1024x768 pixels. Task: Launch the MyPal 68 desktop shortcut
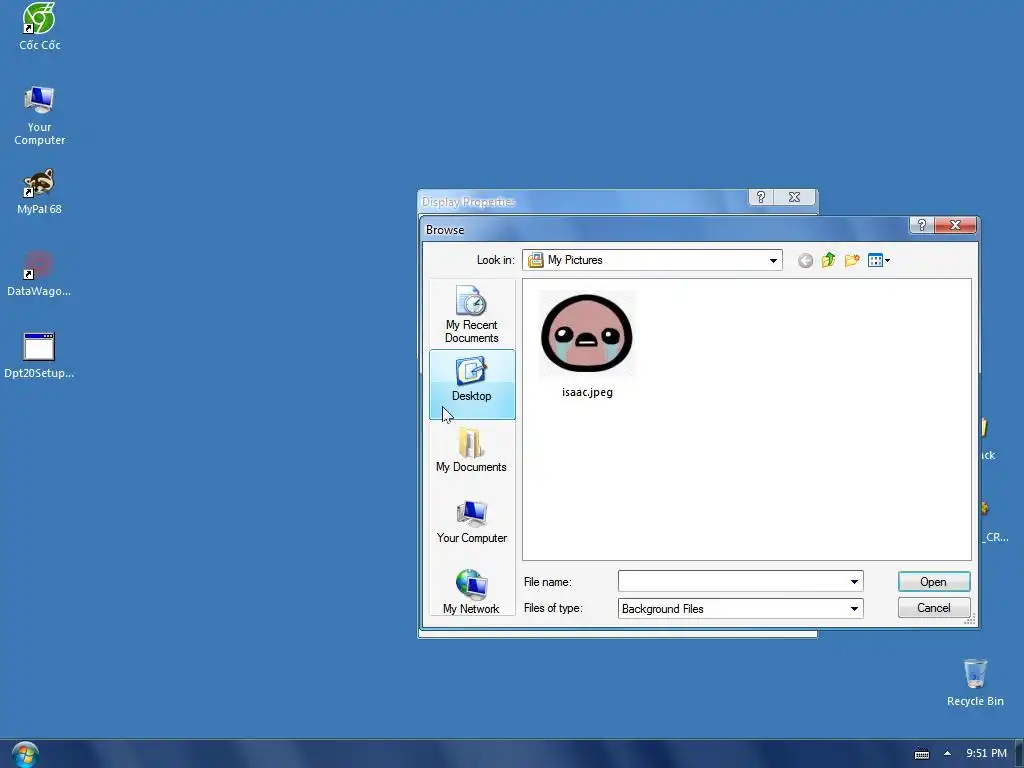click(x=39, y=191)
